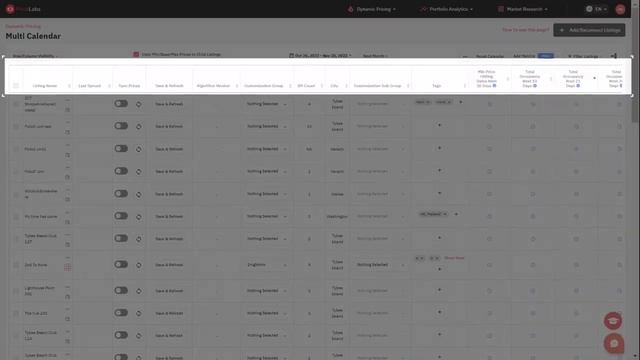640x360 pixels.
Task: Open the chat support bubble
Action: (x=614, y=343)
